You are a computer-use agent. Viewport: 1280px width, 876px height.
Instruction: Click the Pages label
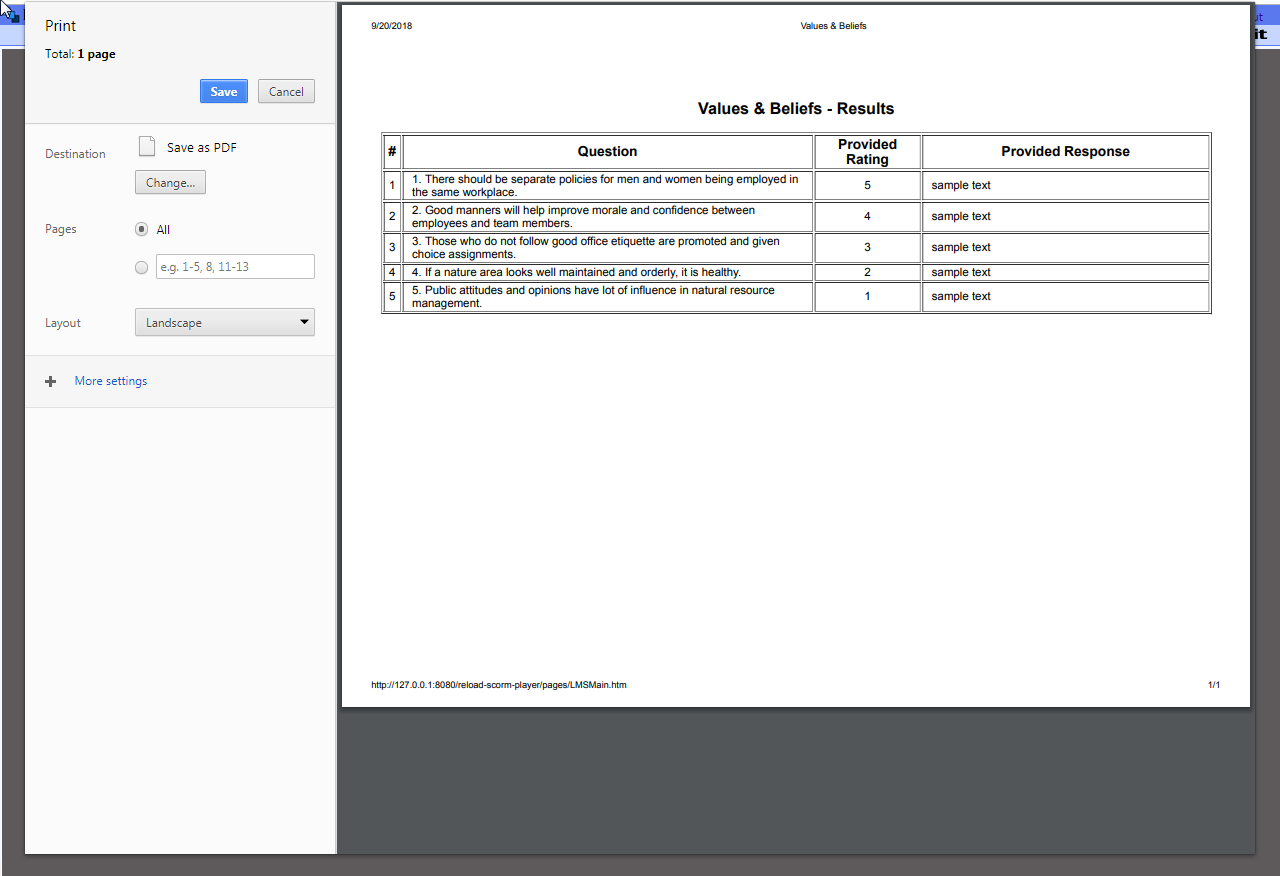(61, 229)
